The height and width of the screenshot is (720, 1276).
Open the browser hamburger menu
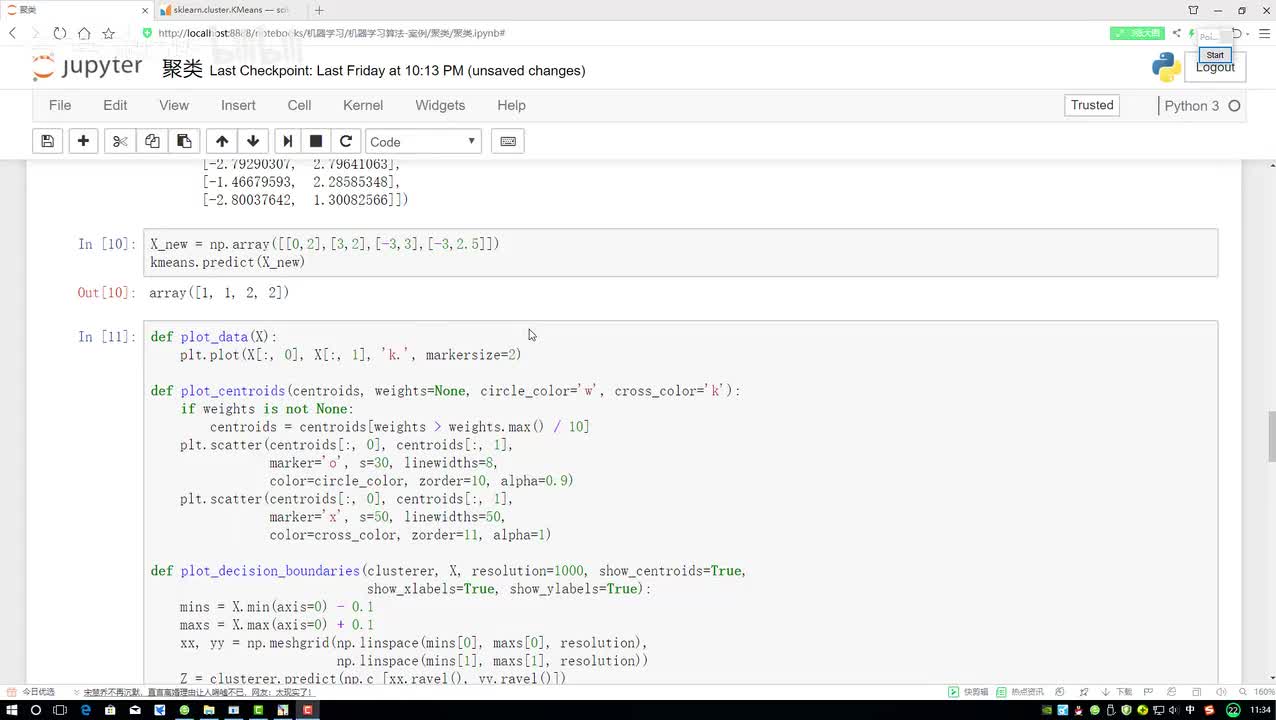click(x=1264, y=33)
